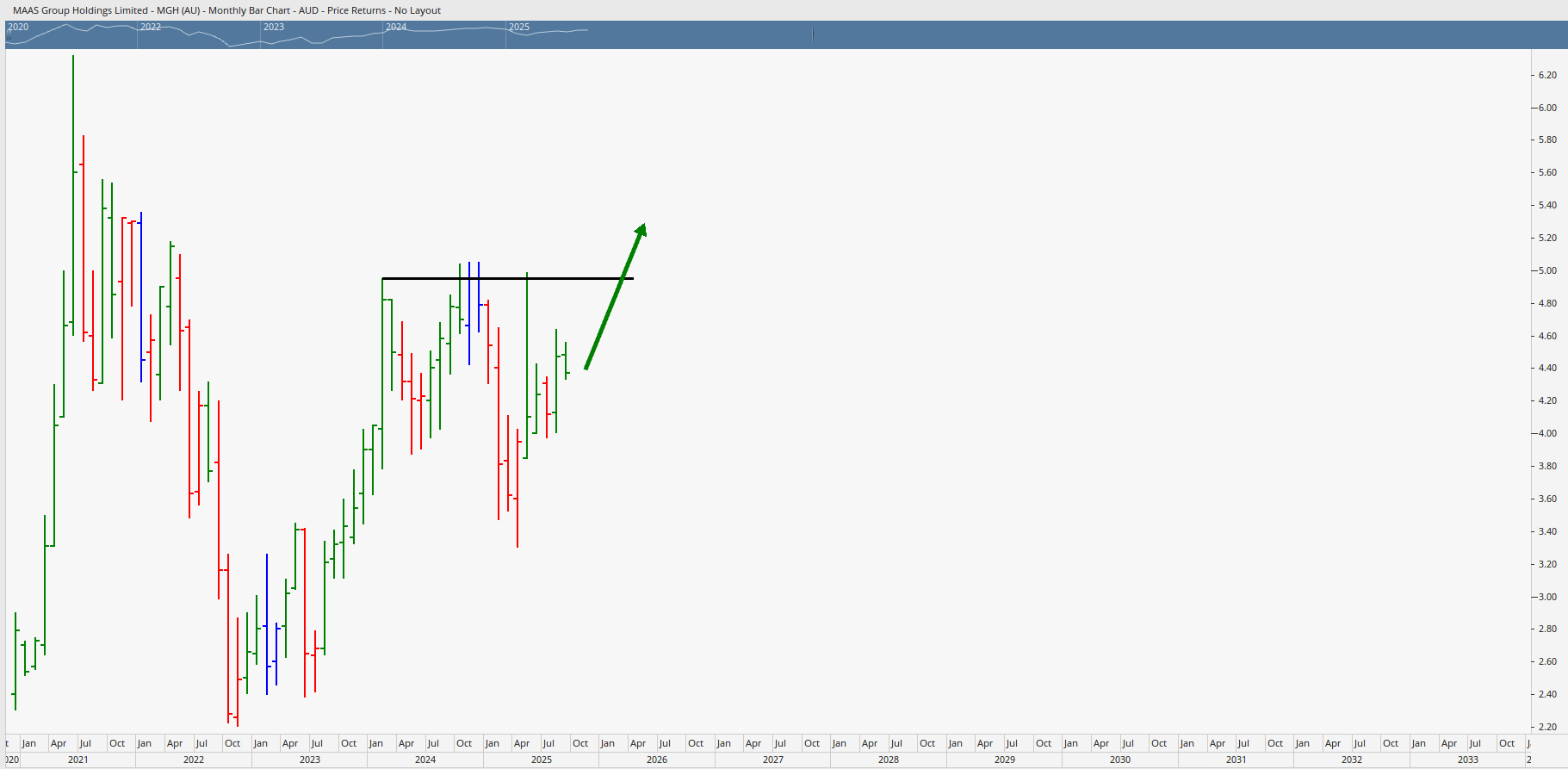This screenshot has height=769, width=1568.
Task: Click the 2024 year on bottom time axis
Action: pos(425,760)
